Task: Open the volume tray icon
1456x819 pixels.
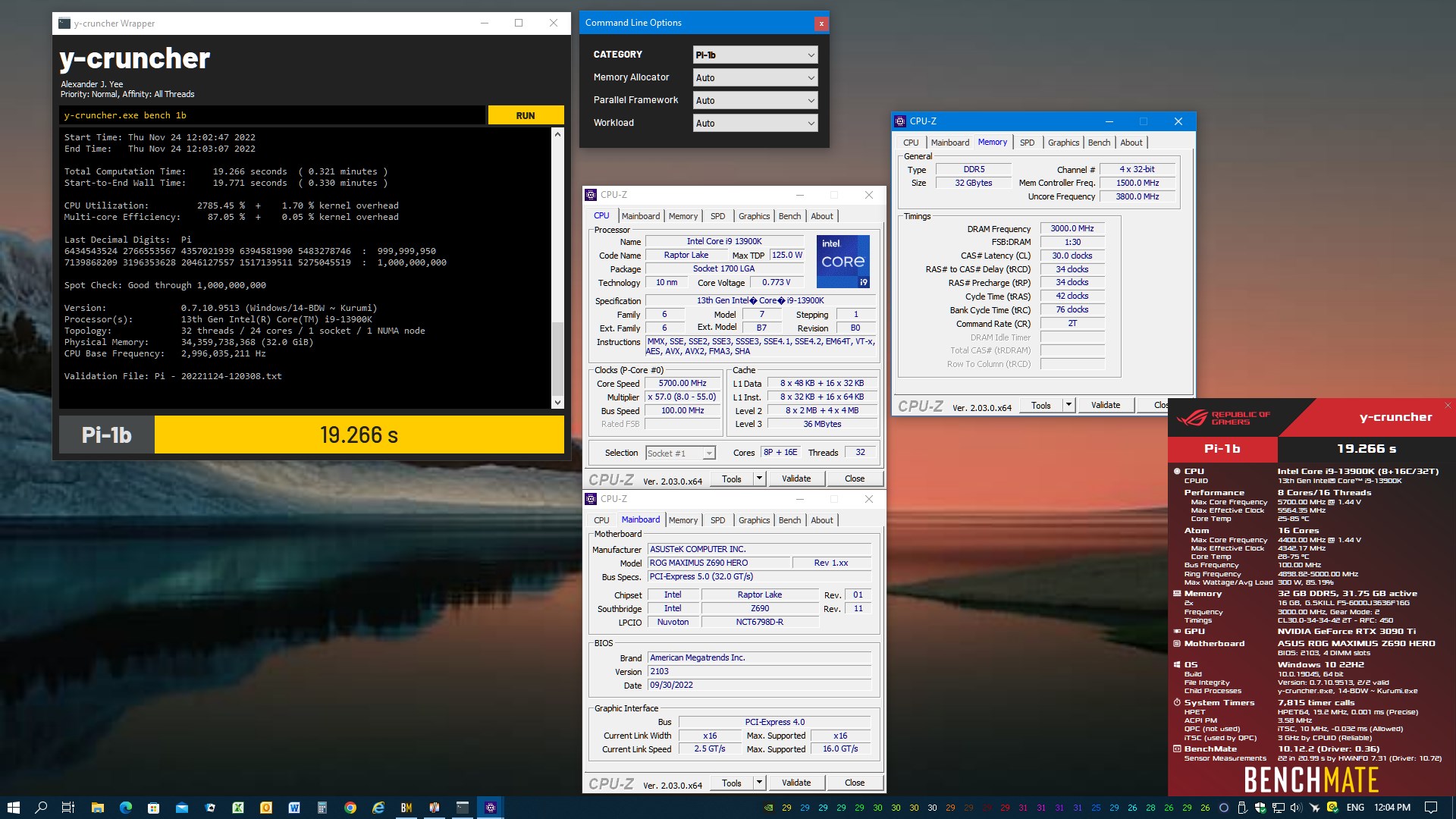Action: tap(1296, 808)
